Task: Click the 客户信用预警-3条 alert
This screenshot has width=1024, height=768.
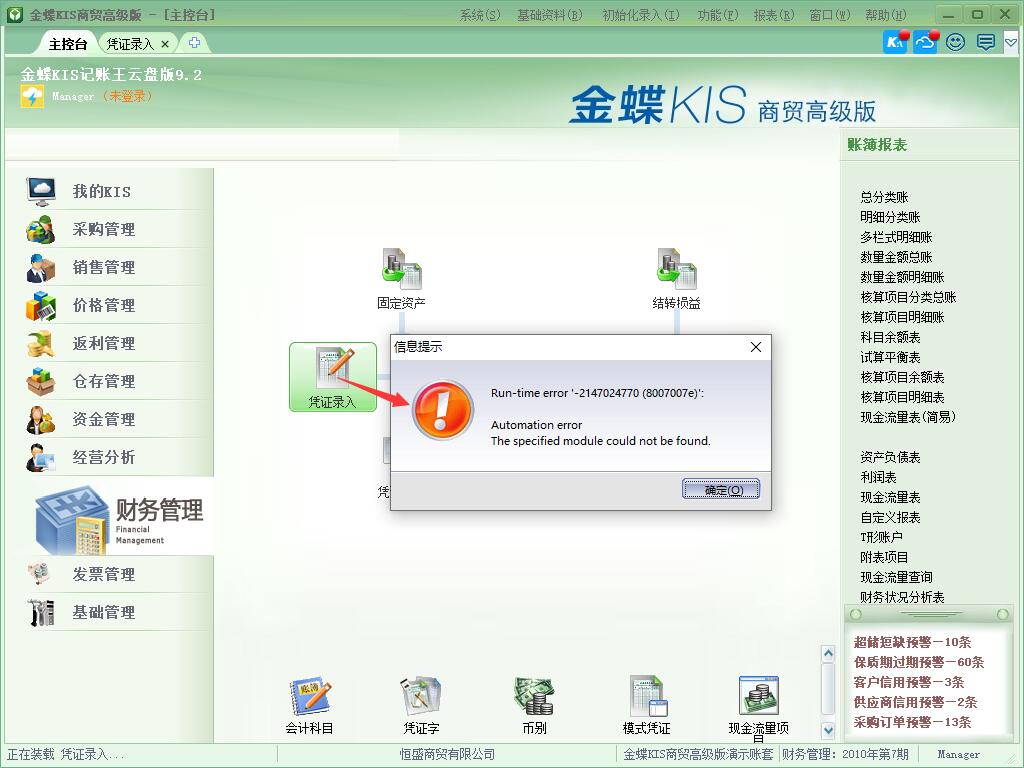Action: pyautogui.click(x=909, y=682)
